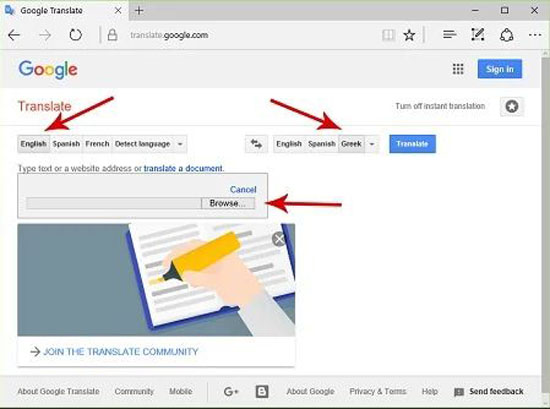Screen dimensions: 550x409
Task: Select Greek as target language
Action: coord(351,144)
